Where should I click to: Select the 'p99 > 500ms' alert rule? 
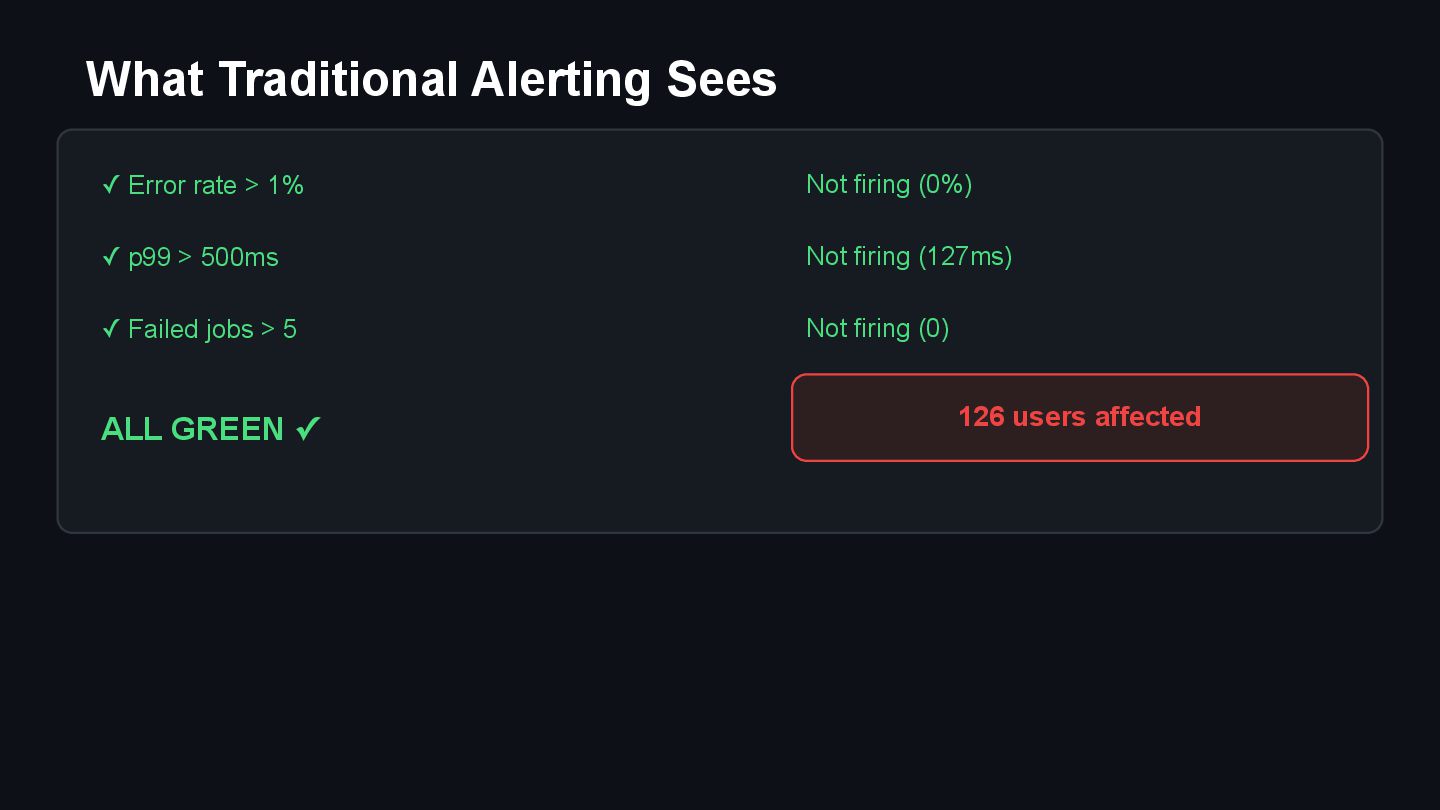click(x=203, y=257)
